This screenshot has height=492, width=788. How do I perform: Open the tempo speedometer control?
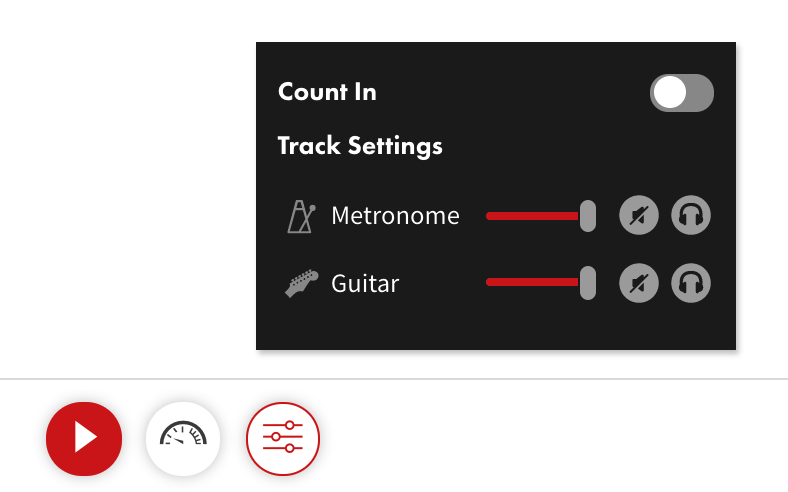tap(183, 438)
